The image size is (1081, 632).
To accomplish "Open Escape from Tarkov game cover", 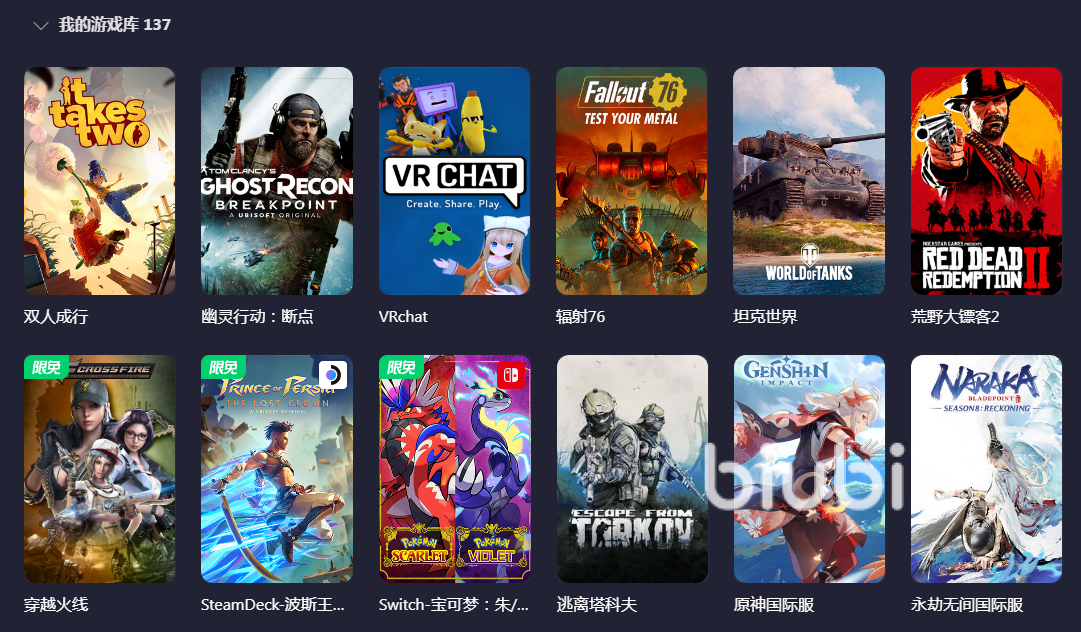I will click(x=632, y=469).
